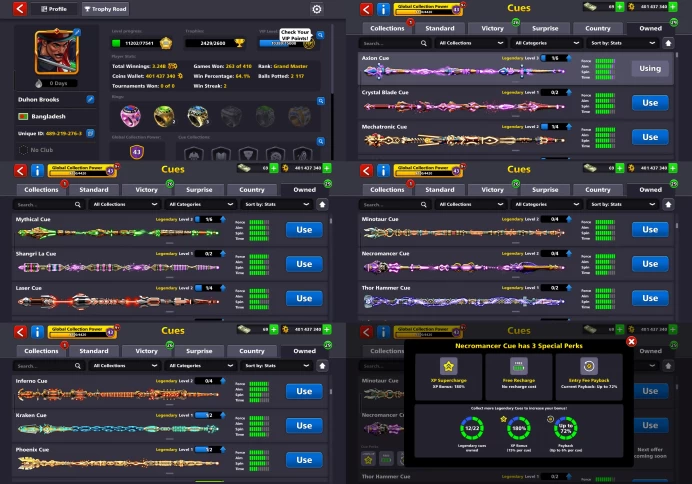Click Use for the Kraken Cue
The height and width of the screenshot is (484, 692).
tap(304, 426)
